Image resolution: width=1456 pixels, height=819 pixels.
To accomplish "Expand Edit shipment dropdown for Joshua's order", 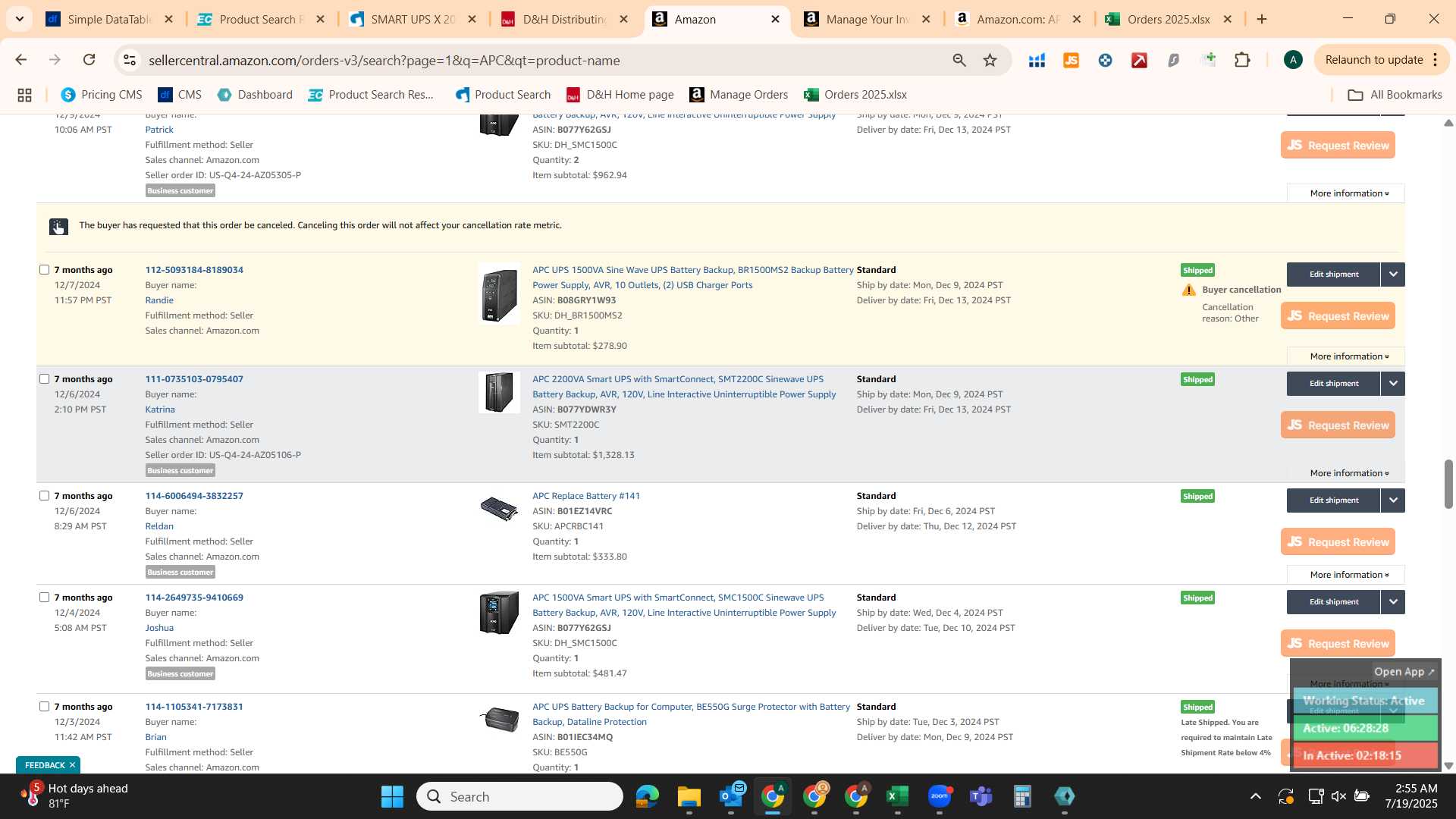I will pos(1393,602).
